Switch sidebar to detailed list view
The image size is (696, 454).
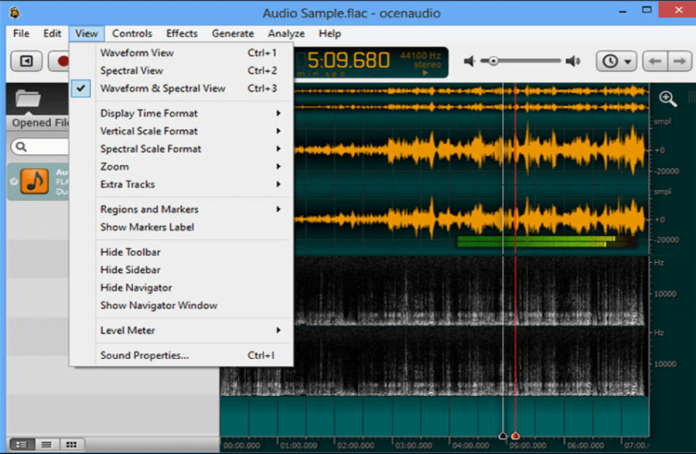21,443
